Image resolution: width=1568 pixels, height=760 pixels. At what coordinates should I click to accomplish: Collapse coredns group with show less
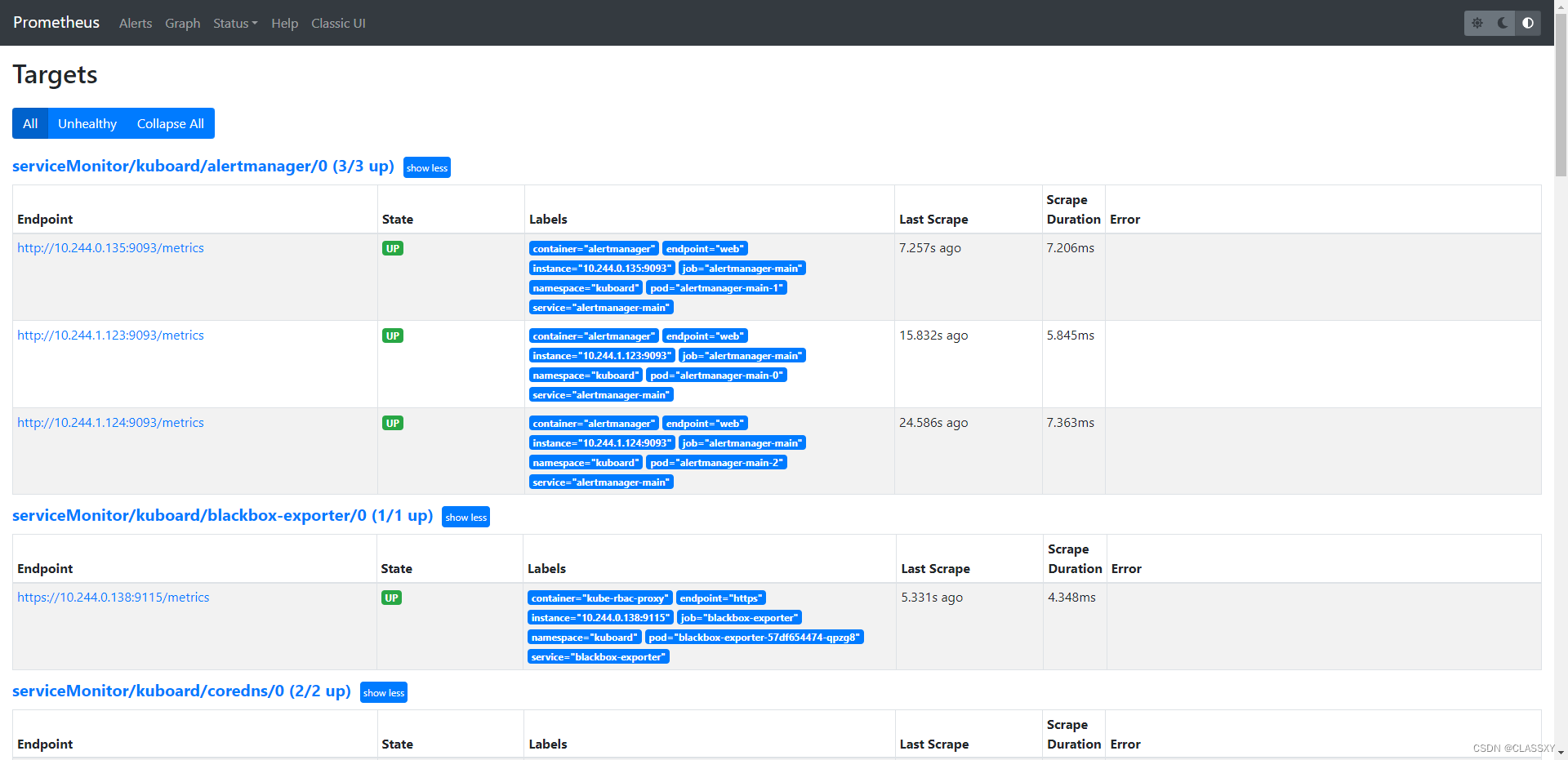[384, 692]
